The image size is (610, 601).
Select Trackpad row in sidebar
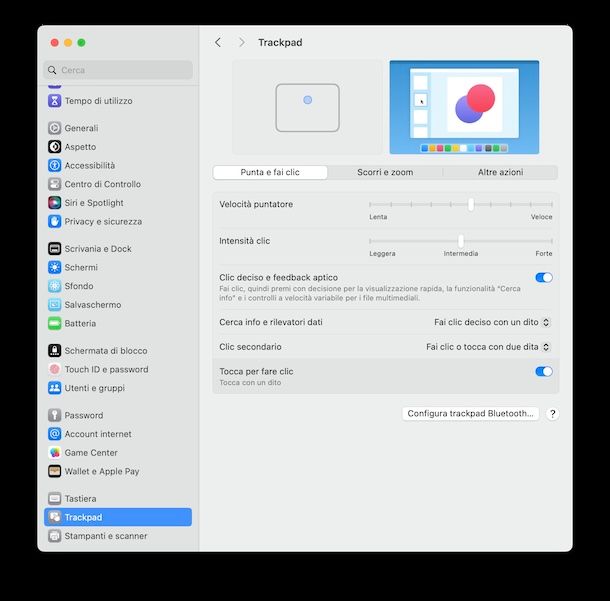[118, 517]
